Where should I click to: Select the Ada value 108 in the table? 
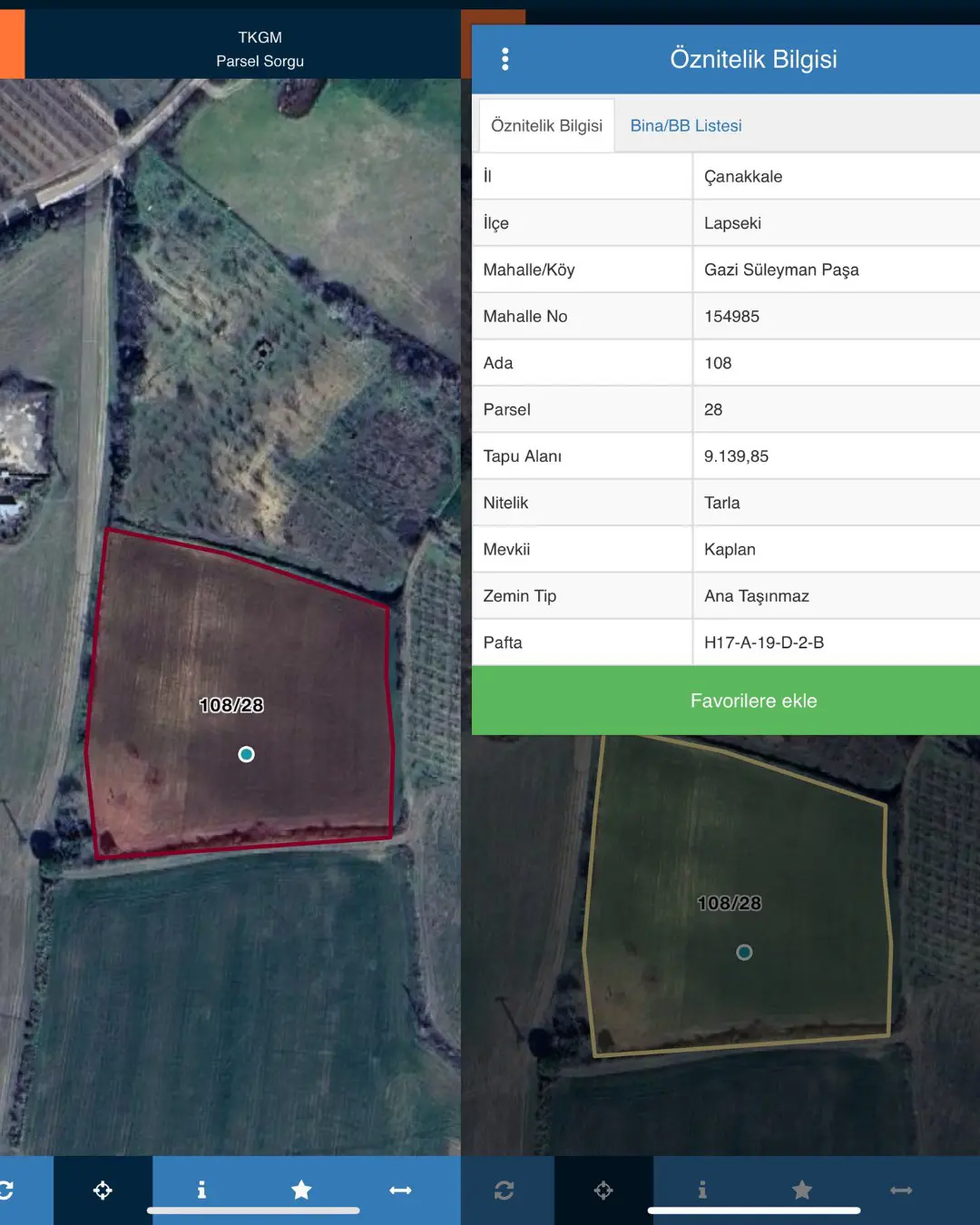tap(718, 363)
